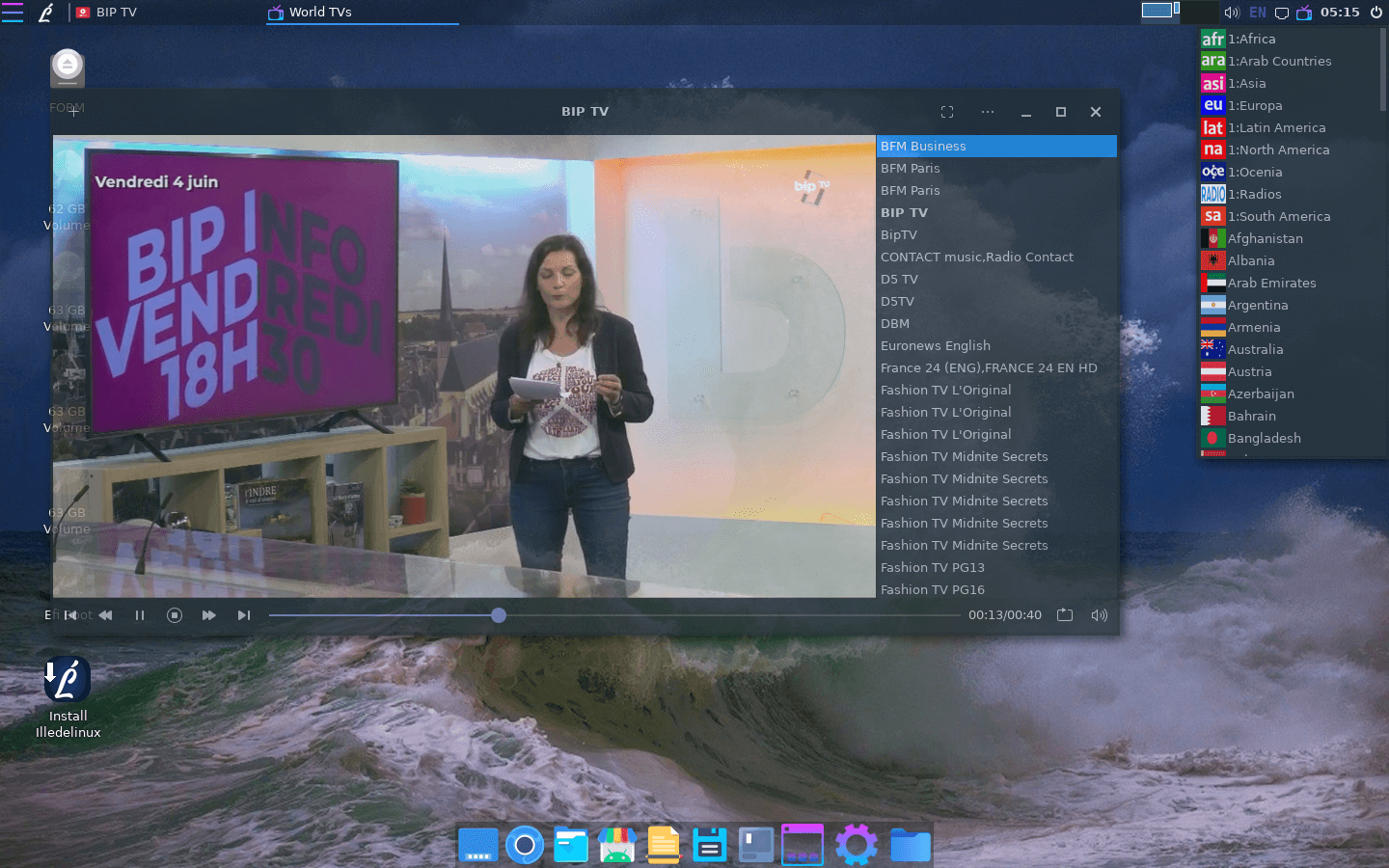The height and width of the screenshot is (868, 1389).
Task: Open the hamburger application menu in top panel
Action: coord(12,13)
